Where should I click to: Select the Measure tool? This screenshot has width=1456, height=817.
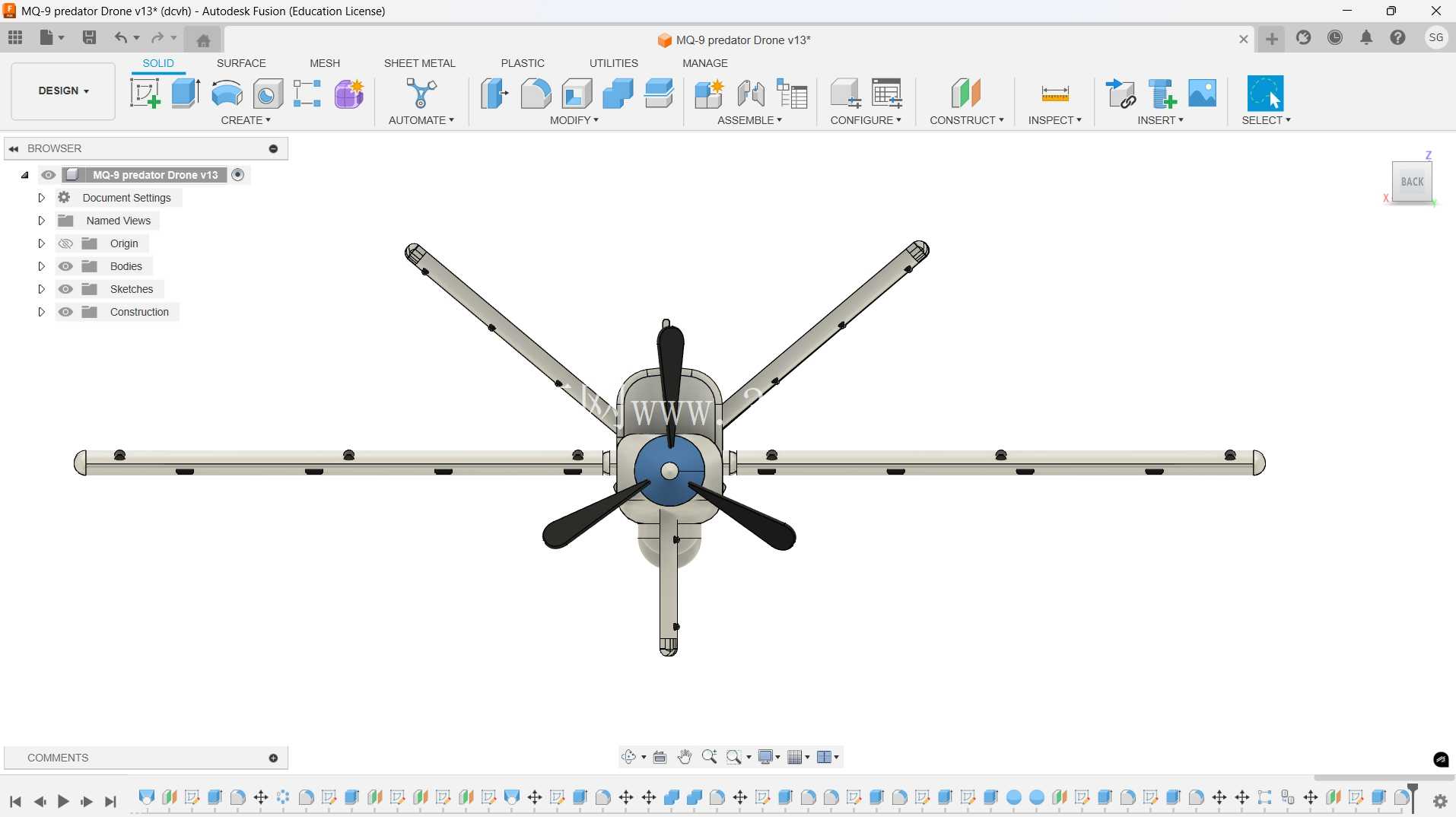(x=1055, y=94)
